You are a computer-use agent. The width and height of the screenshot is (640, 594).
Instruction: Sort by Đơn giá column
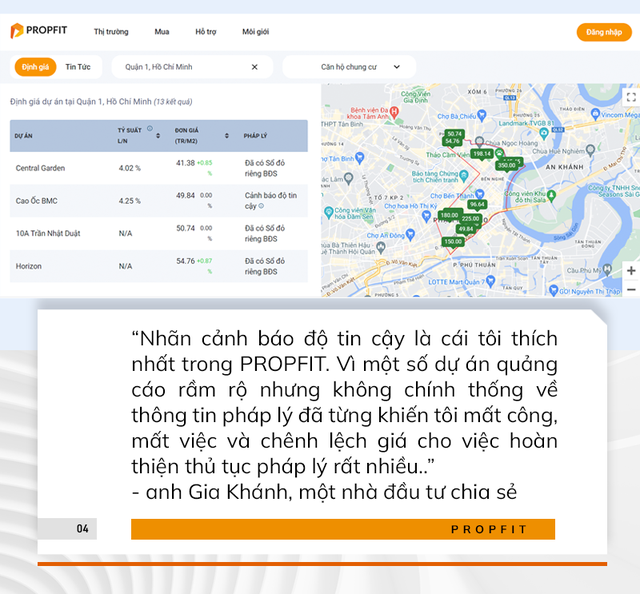pos(227,136)
